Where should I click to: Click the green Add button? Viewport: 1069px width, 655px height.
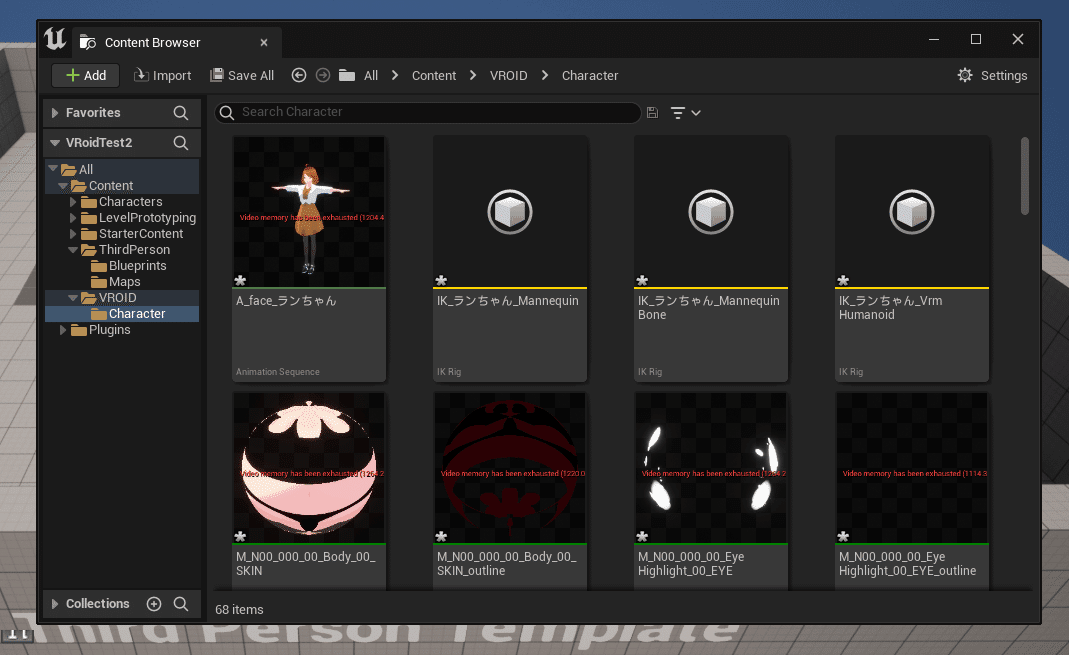(x=85, y=74)
